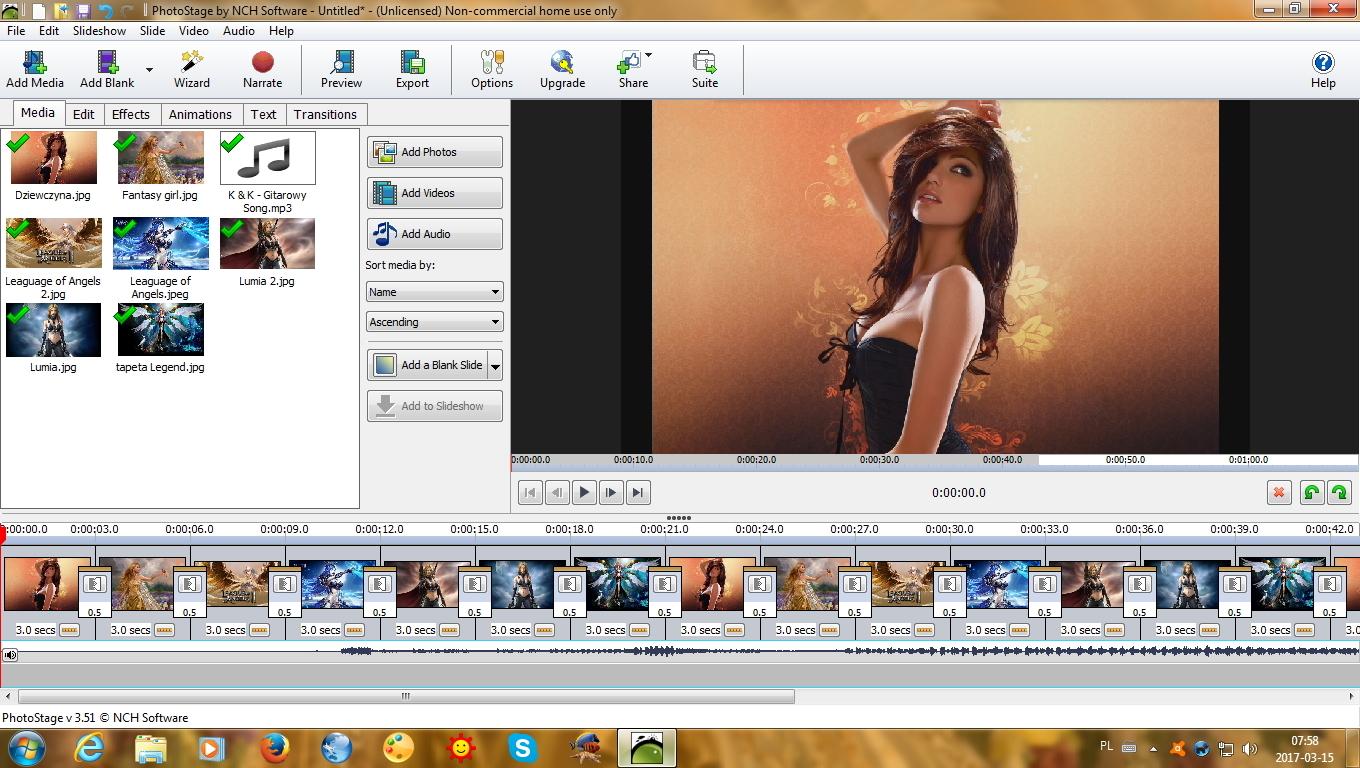Click transition icon at the 0:00:03.0 mark

(94, 584)
